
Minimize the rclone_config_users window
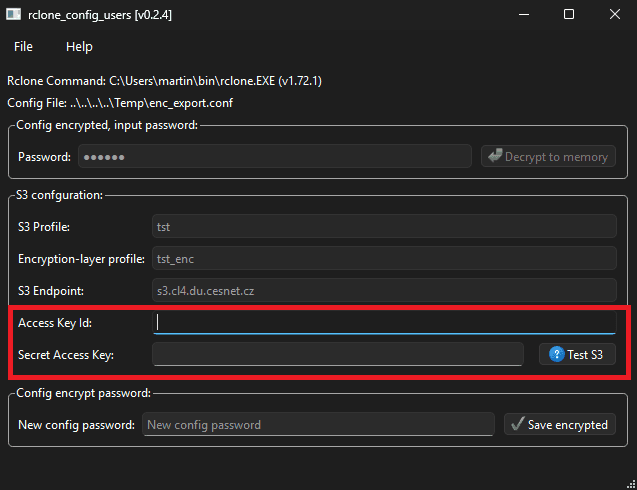point(524,14)
